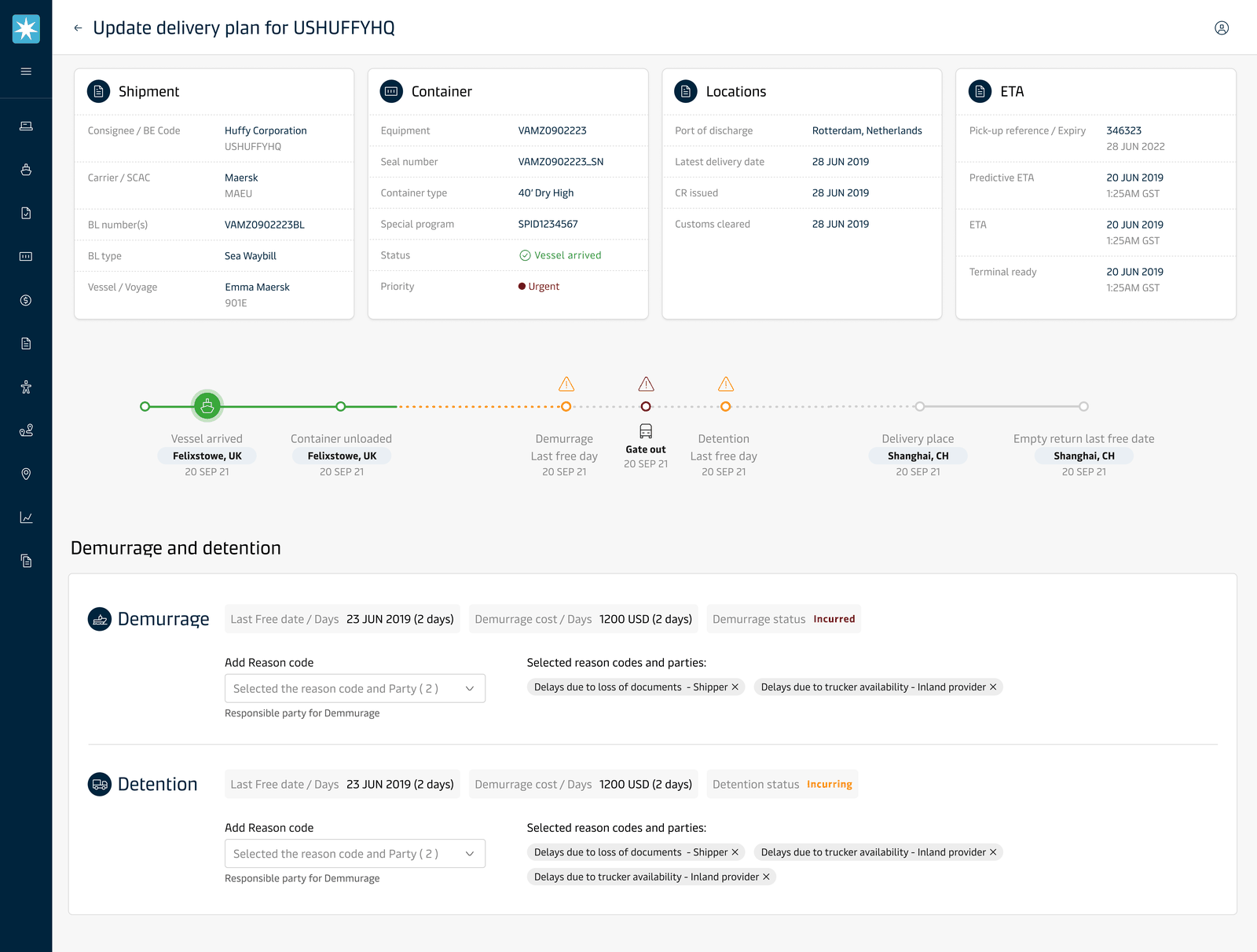1257x952 pixels.
Task: Click the Demurrage status Incurred badge
Action: [834, 619]
